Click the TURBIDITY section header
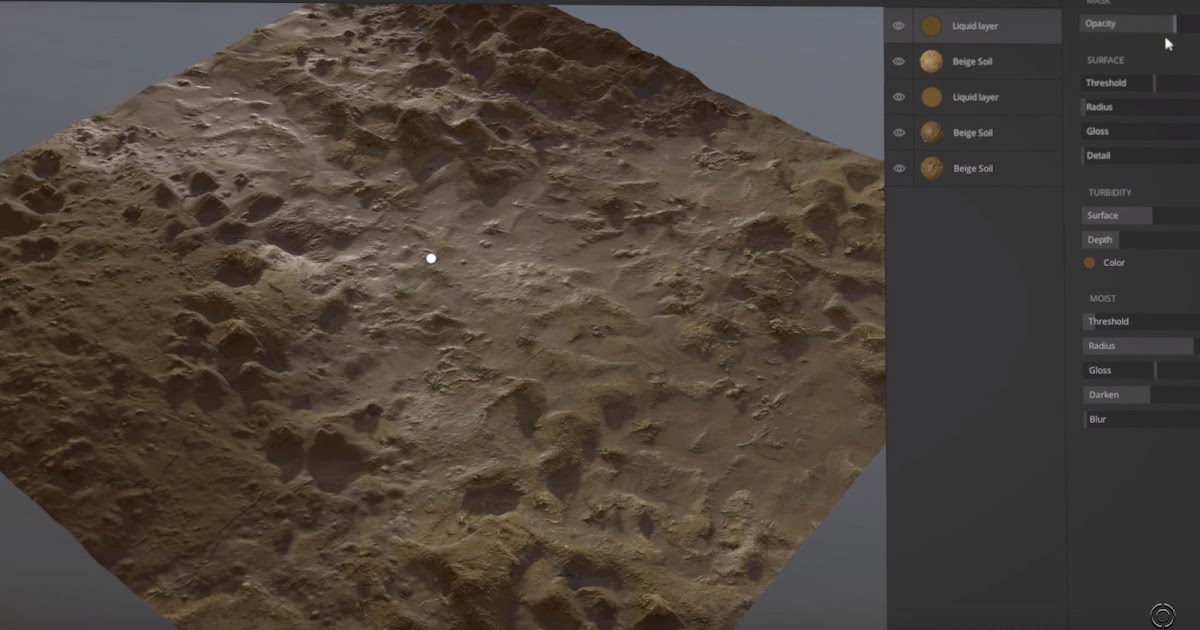 1110,192
